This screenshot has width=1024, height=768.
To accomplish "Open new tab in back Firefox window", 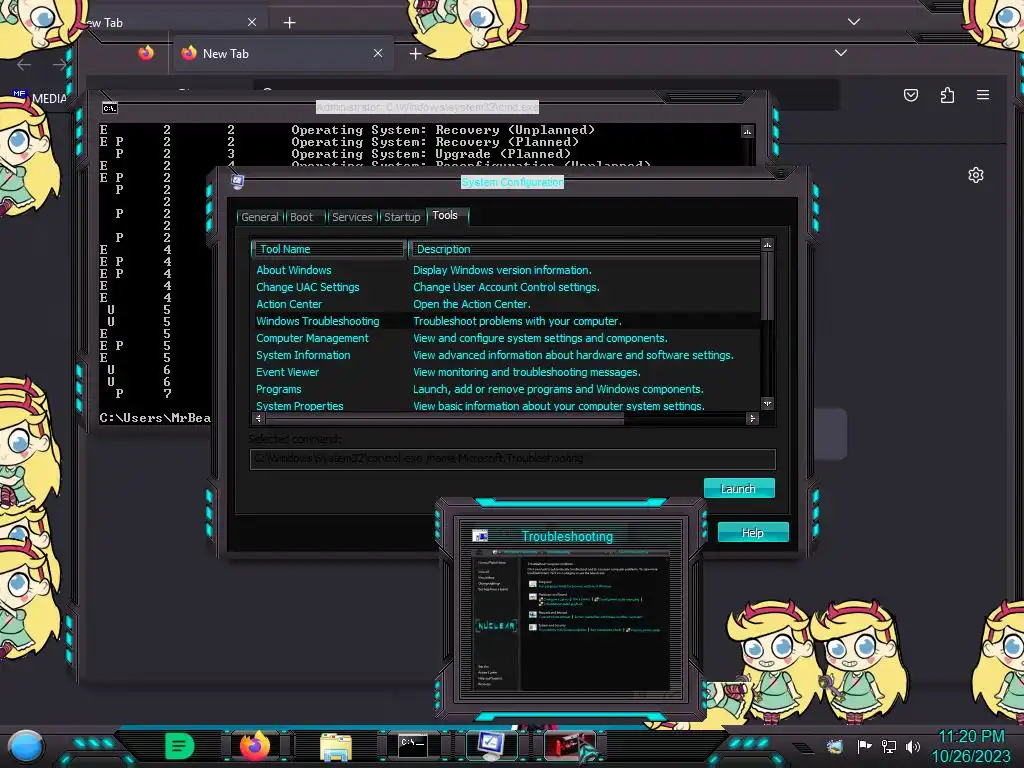I will (289, 22).
